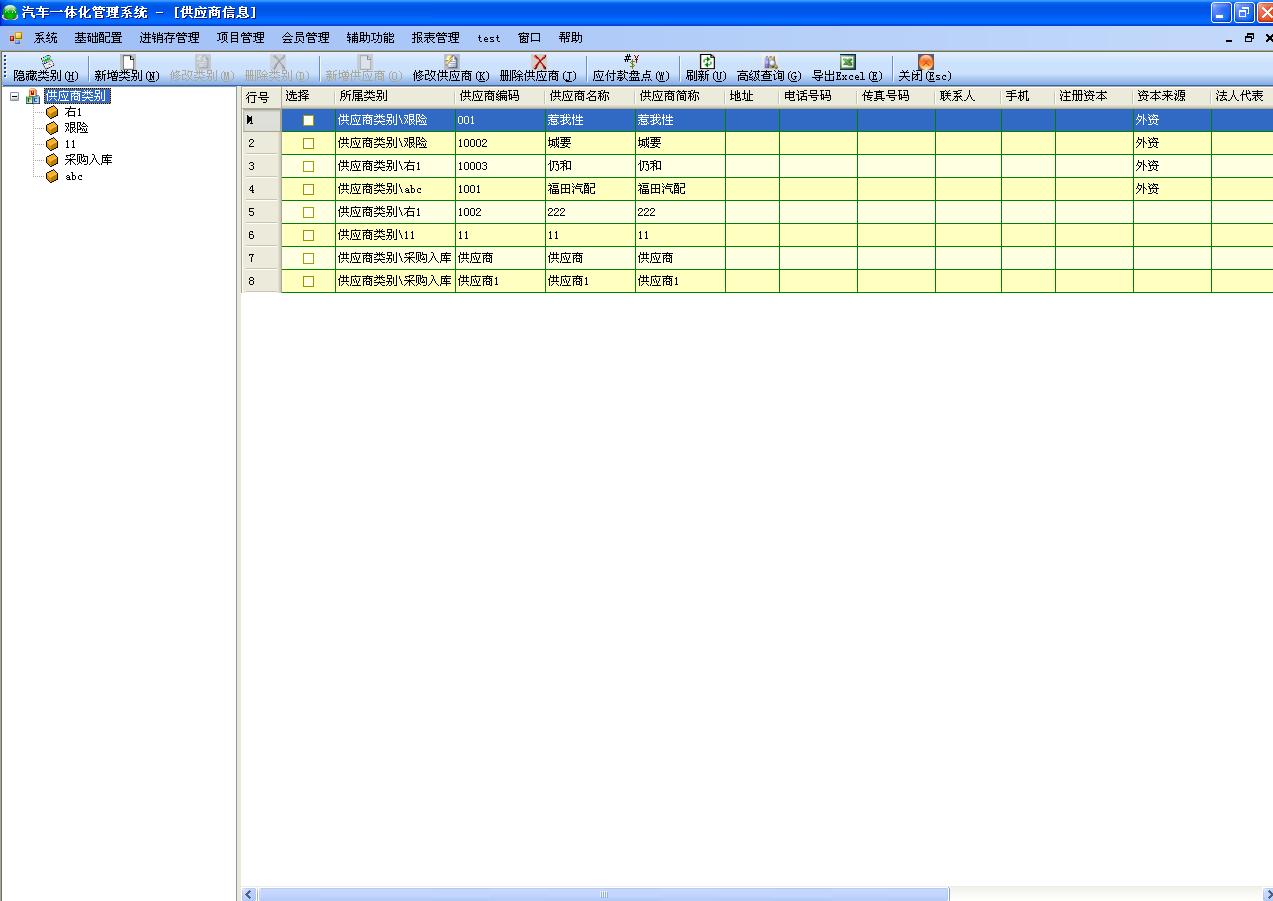Open the 辅助功能 menu
This screenshot has height=901, width=1273.
370,38
